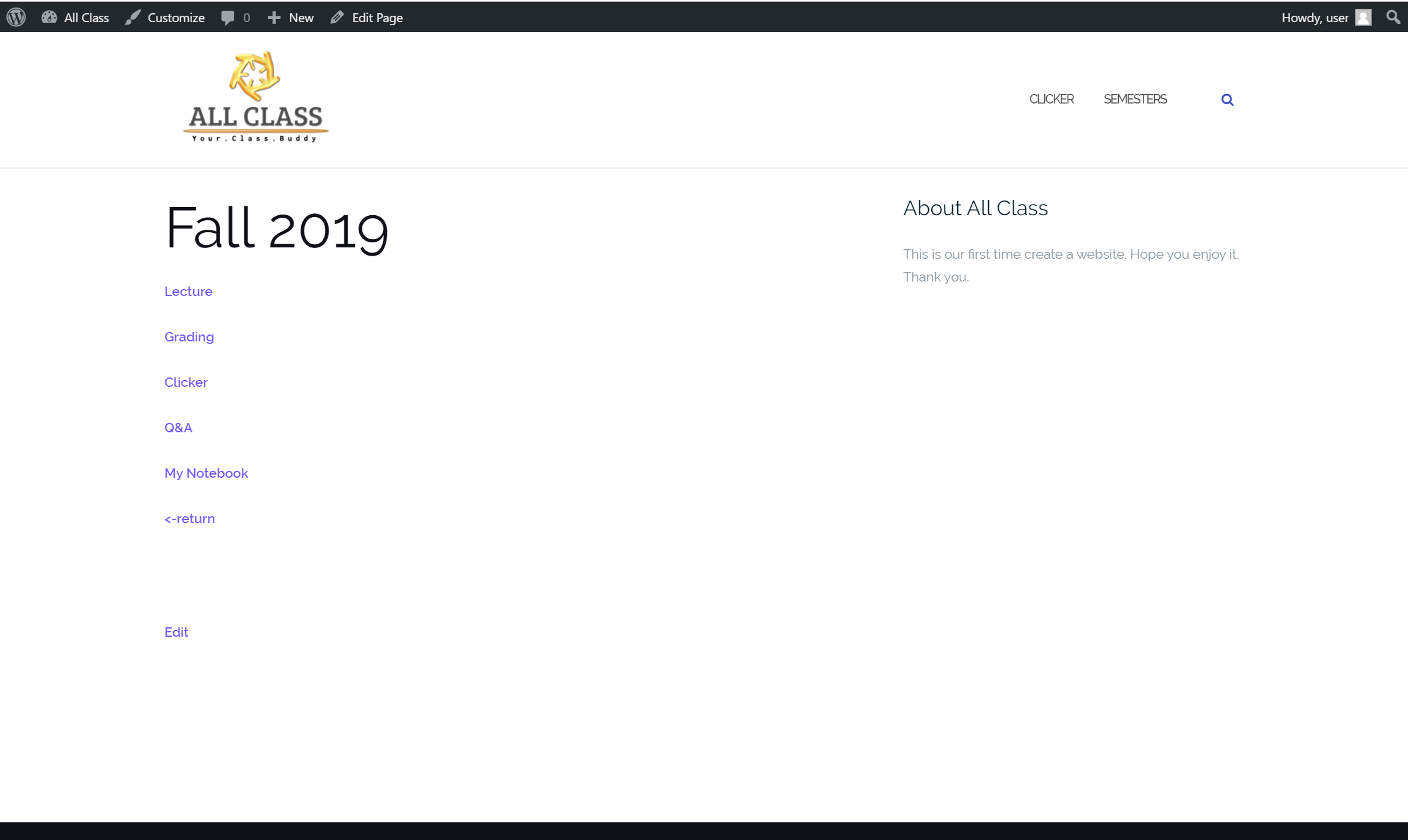Click the <-return link

click(189, 519)
